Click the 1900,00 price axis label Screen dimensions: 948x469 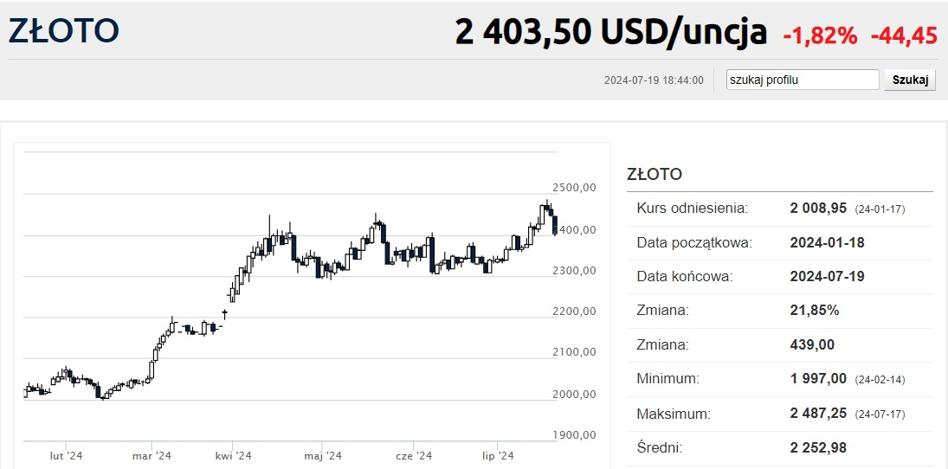(x=574, y=435)
